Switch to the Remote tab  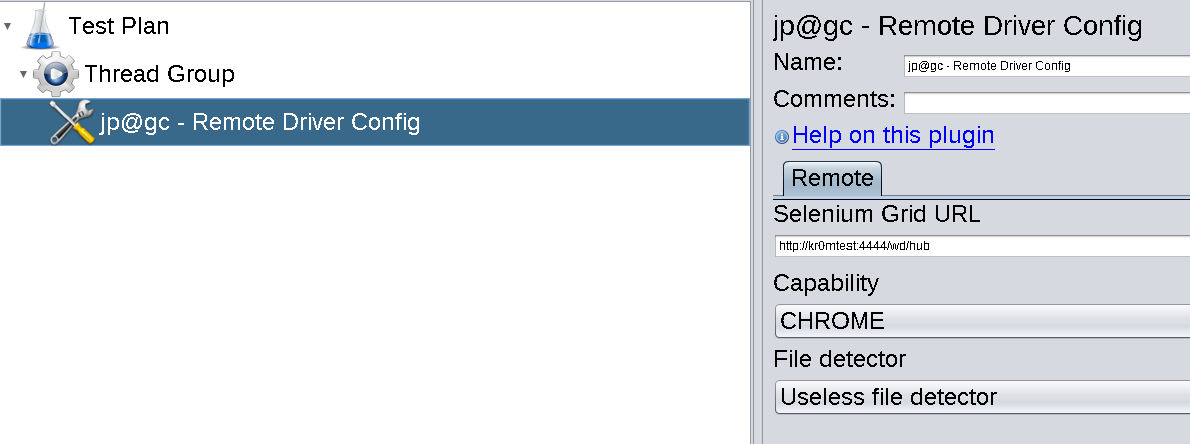(832, 179)
